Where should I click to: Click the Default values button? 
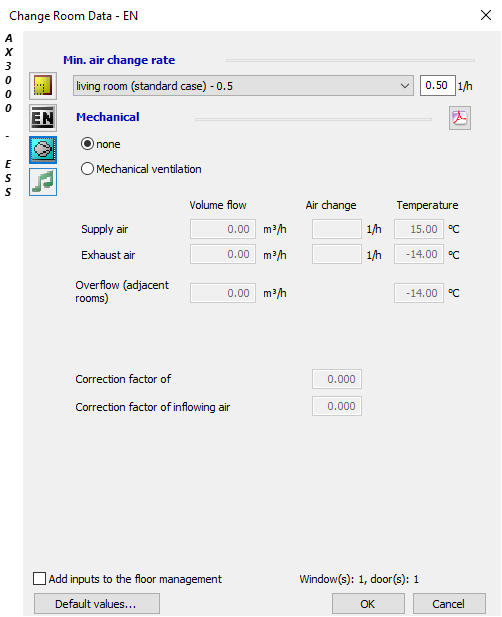pyautogui.click(x=97, y=604)
